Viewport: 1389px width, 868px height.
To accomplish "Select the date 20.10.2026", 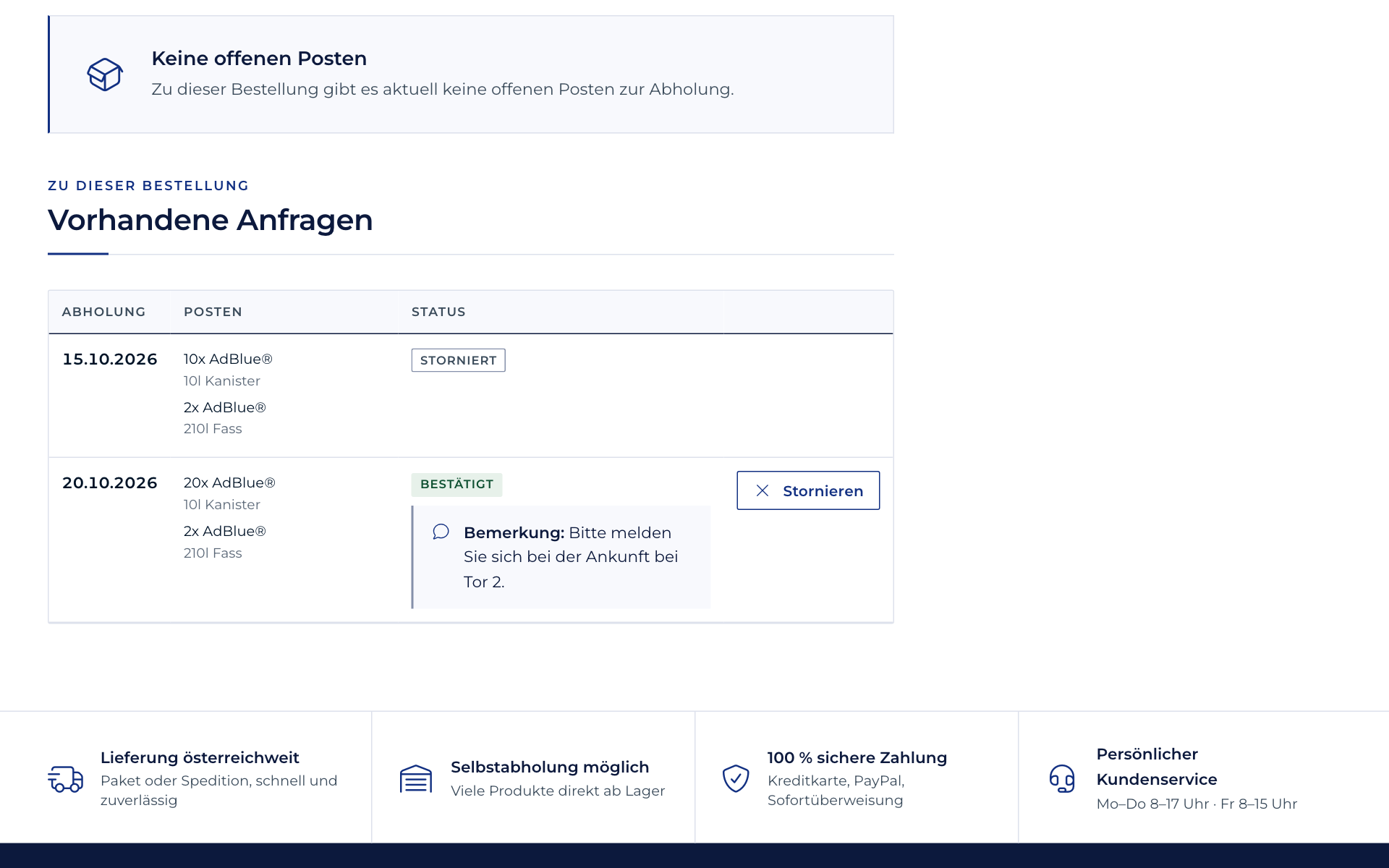I will click(110, 483).
